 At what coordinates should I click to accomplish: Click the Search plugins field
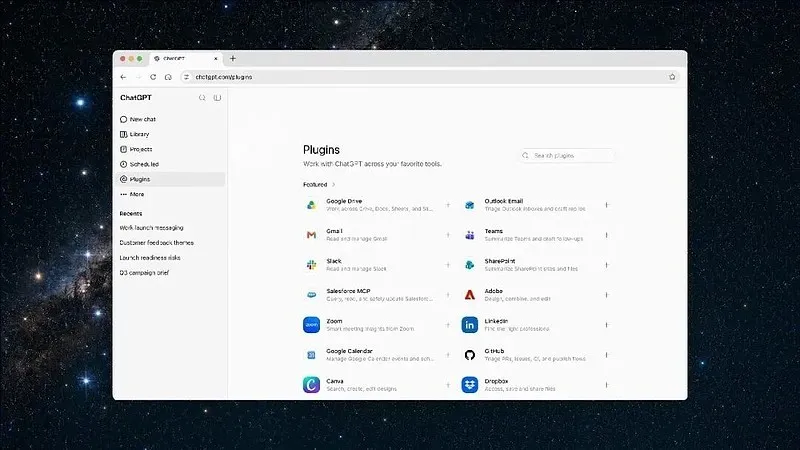click(566, 156)
